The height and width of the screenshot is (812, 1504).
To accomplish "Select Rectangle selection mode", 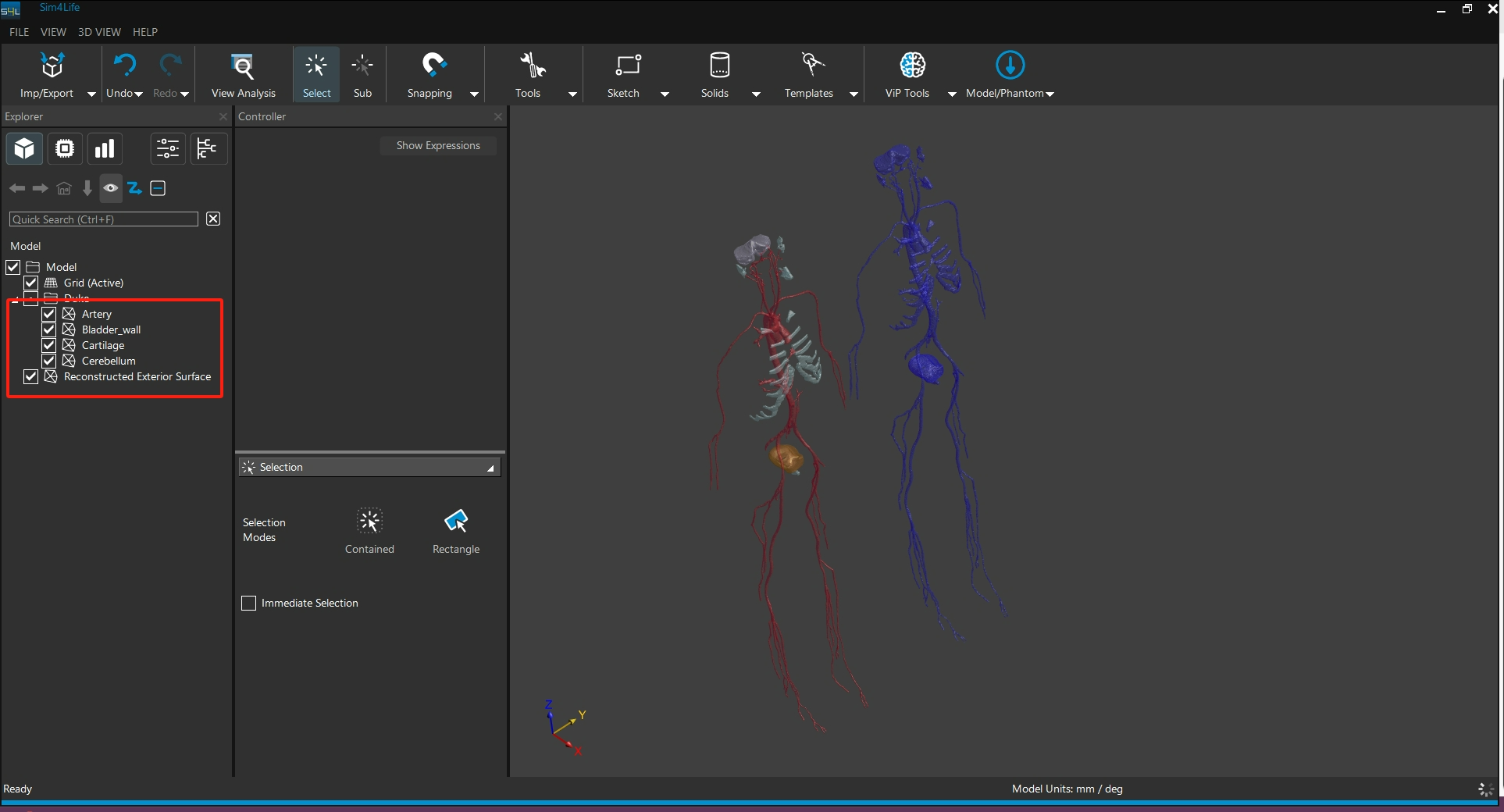I will [456, 522].
